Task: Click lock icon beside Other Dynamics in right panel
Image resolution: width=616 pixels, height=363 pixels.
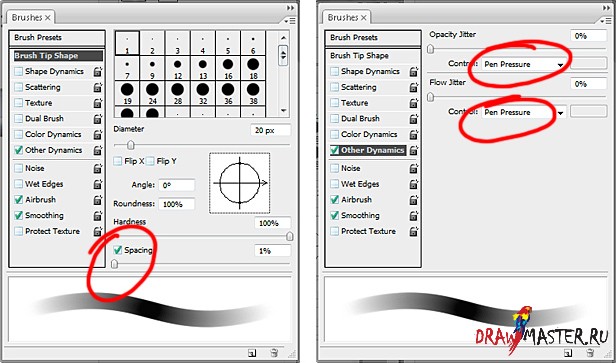Action: (414, 150)
